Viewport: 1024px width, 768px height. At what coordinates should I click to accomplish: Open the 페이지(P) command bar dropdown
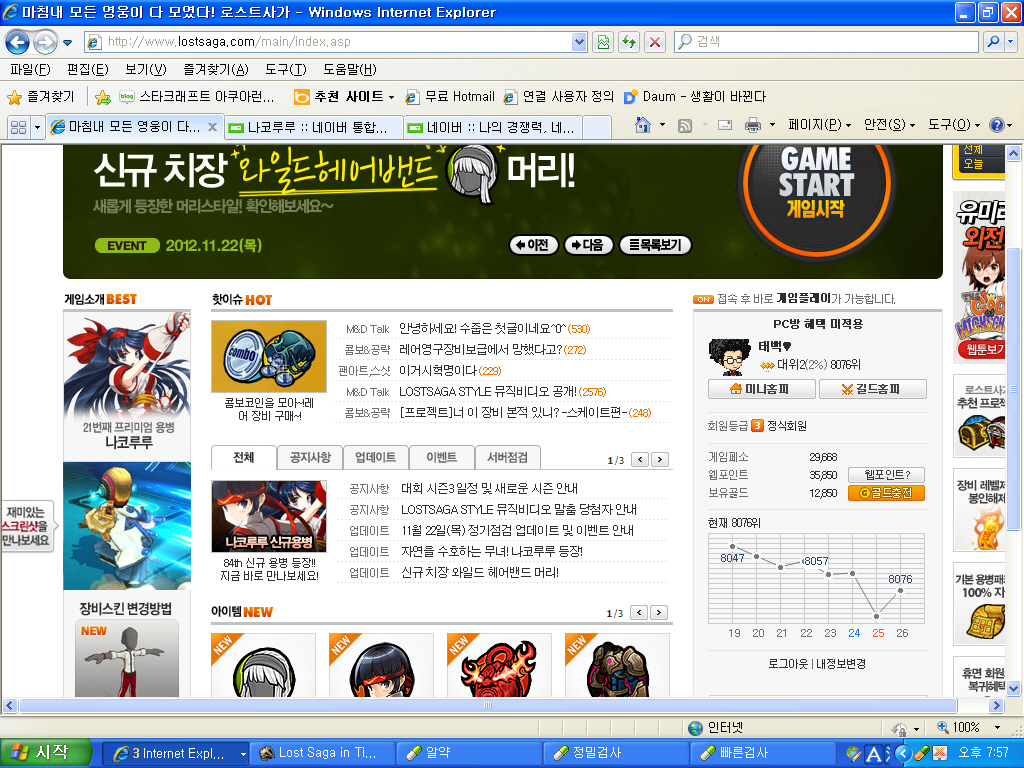click(x=820, y=125)
